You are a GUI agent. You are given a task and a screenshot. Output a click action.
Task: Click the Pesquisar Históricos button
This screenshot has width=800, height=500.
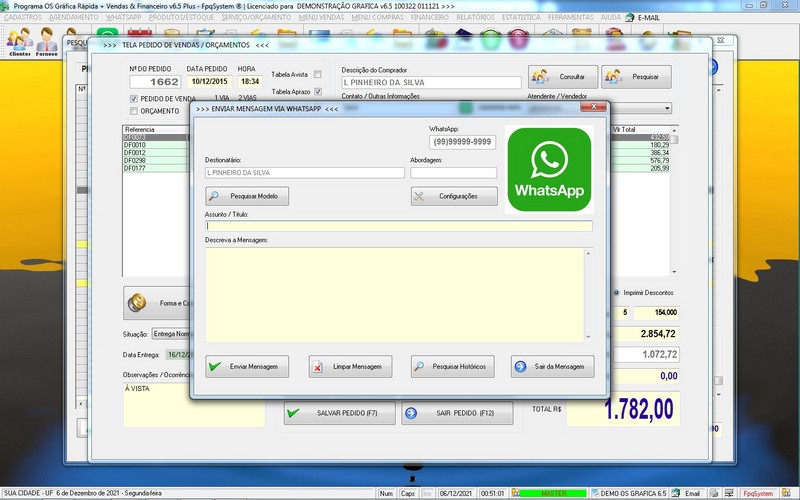453,366
